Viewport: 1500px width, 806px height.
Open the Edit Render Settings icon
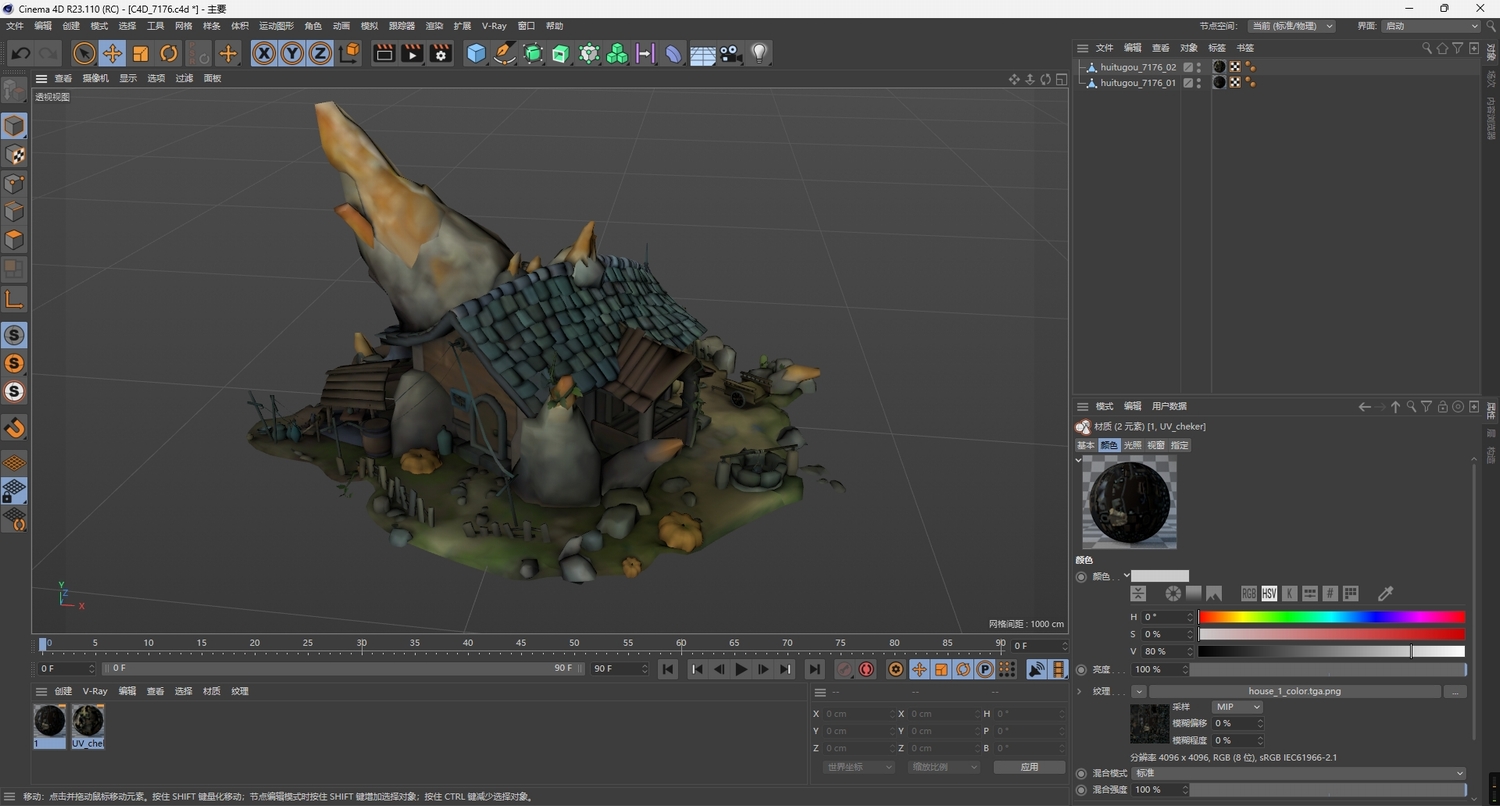point(441,54)
